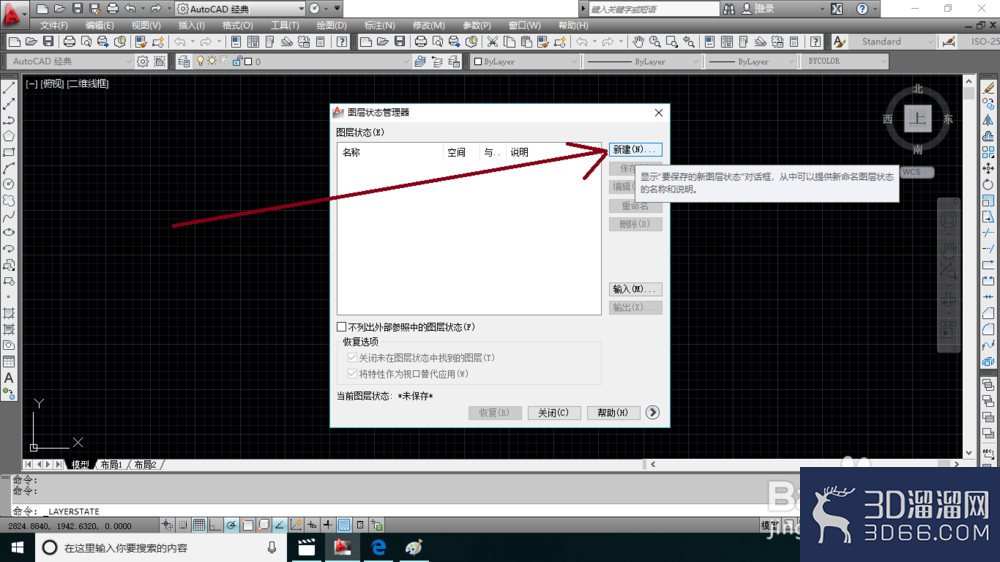The height and width of the screenshot is (562, 1000).
Task: Open the Layer Properties Manager icon
Action: pyautogui.click(x=184, y=61)
